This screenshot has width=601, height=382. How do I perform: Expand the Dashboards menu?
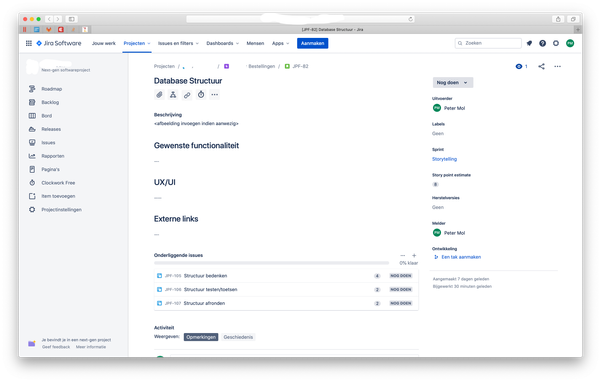223,43
